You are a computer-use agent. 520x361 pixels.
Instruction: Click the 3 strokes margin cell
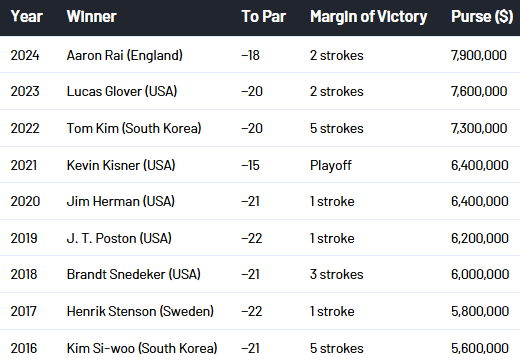coord(337,274)
